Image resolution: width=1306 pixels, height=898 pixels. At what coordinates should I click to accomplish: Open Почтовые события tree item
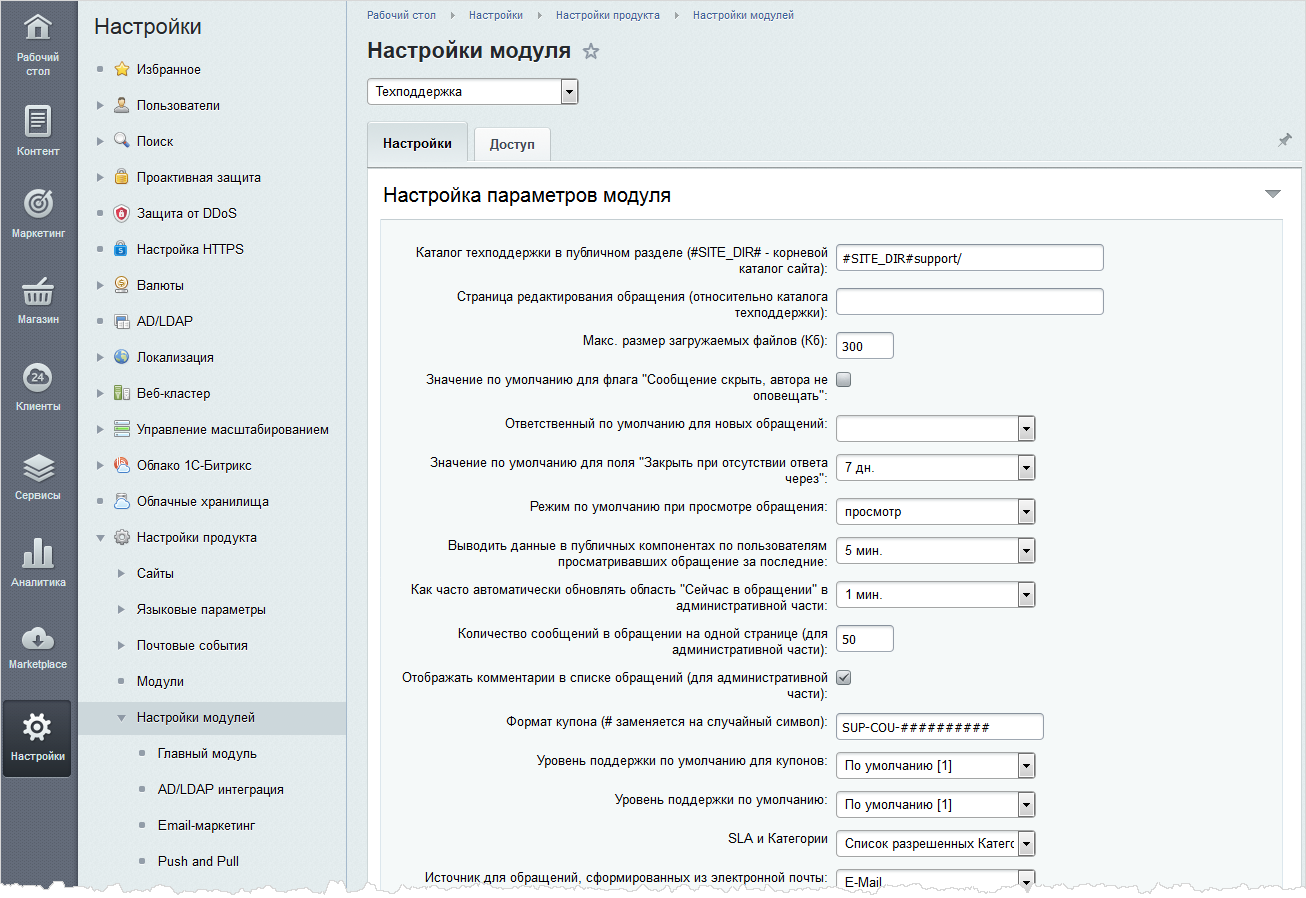pos(192,645)
